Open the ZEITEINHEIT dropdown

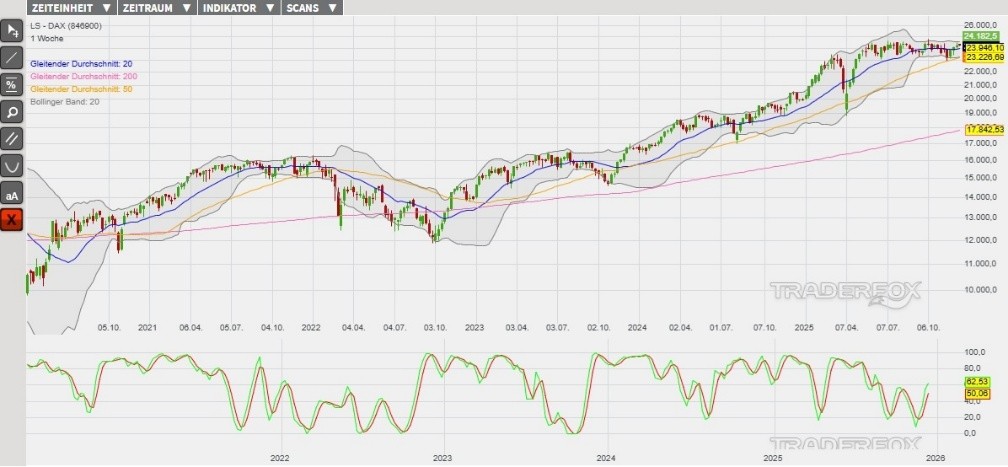pyautogui.click(x=70, y=7)
